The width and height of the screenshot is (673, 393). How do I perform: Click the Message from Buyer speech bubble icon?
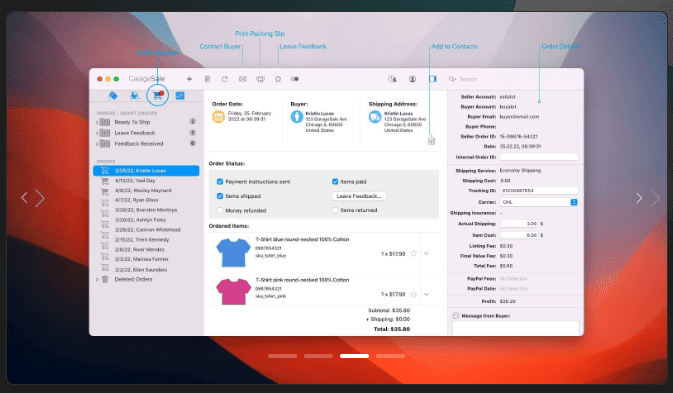[x=456, y=316]
